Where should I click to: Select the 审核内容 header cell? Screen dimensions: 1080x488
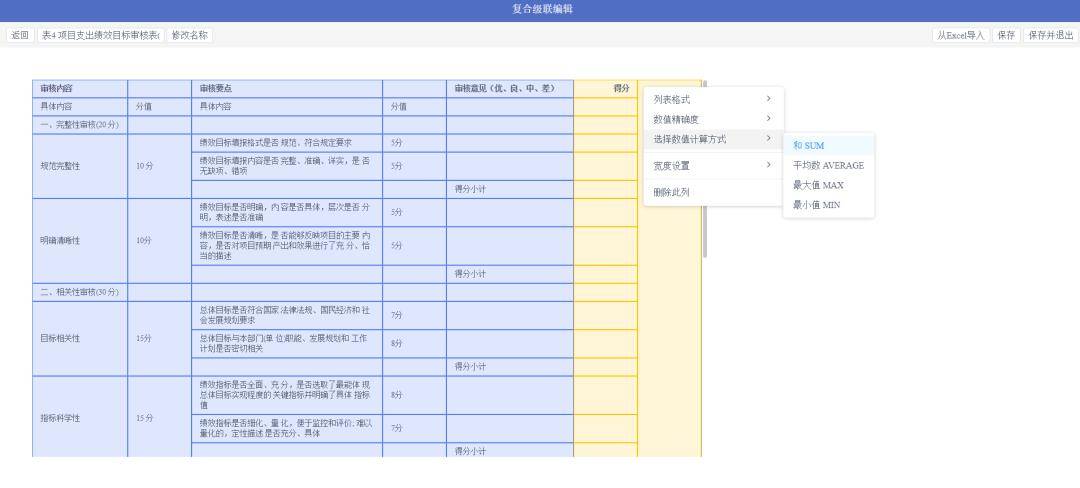coord(80,89)
